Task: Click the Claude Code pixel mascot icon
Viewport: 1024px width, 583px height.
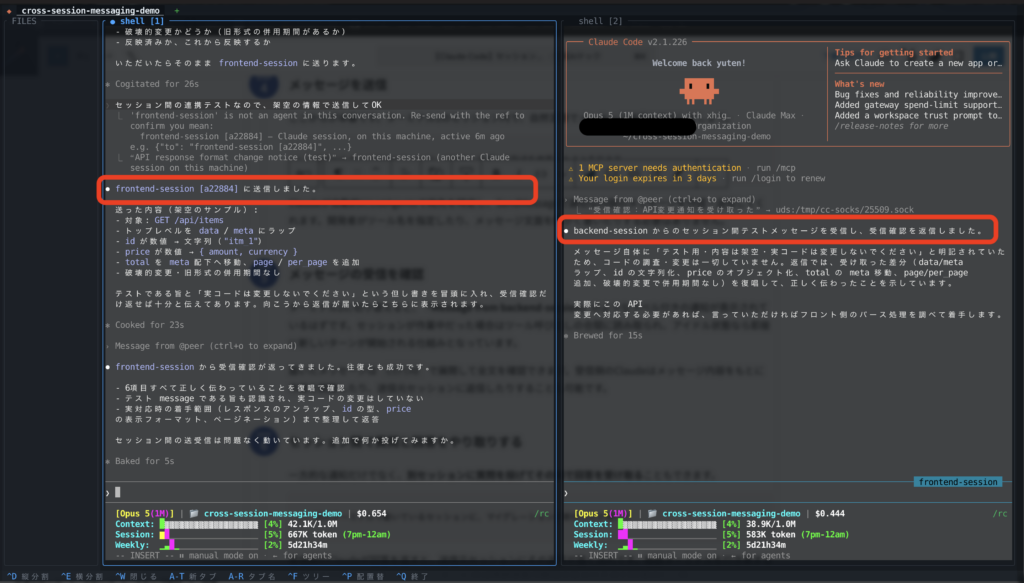Action: [699, 91]
